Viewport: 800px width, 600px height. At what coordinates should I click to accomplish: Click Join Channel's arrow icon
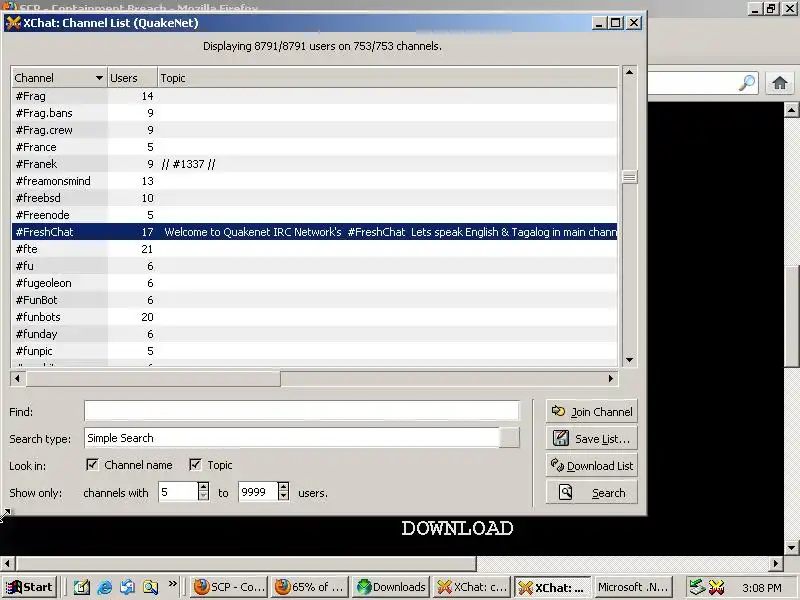559,411
